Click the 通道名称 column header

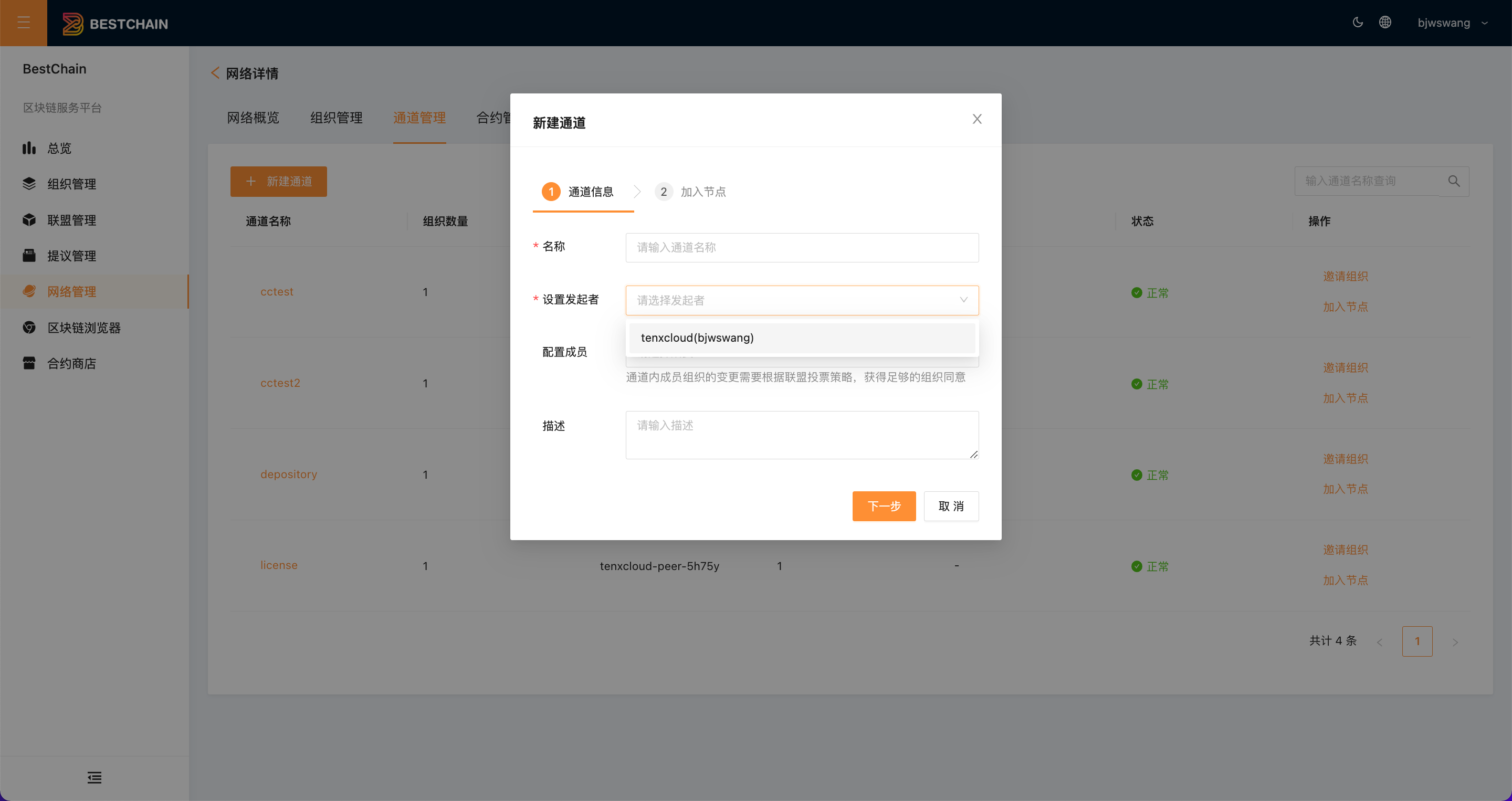(268, 221)
